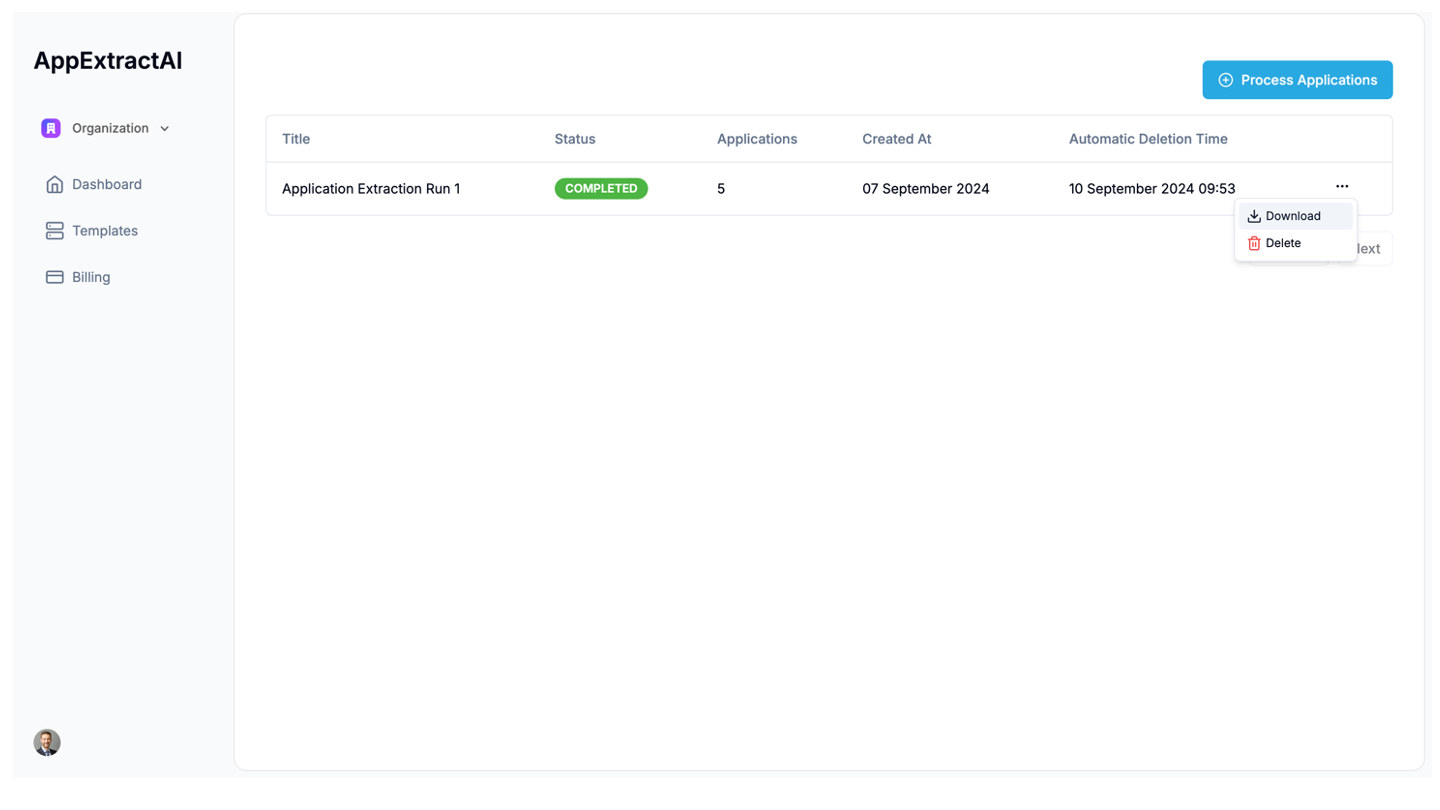Open the user profile avatar
Screen dimensions: 1440x810
point(47,742)
